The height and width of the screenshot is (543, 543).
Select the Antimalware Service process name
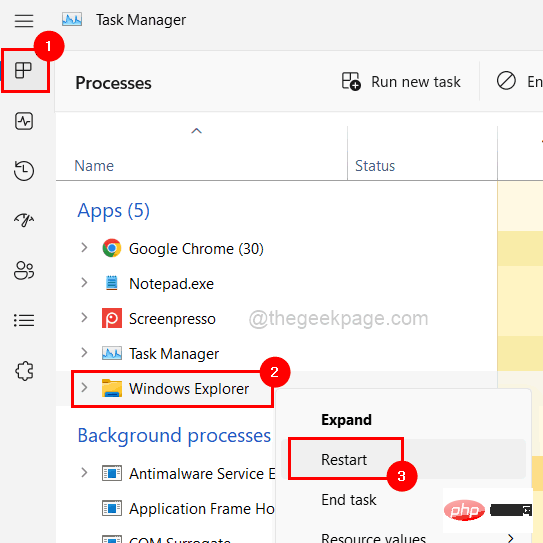pyautogui.click(x=202, y=474)
